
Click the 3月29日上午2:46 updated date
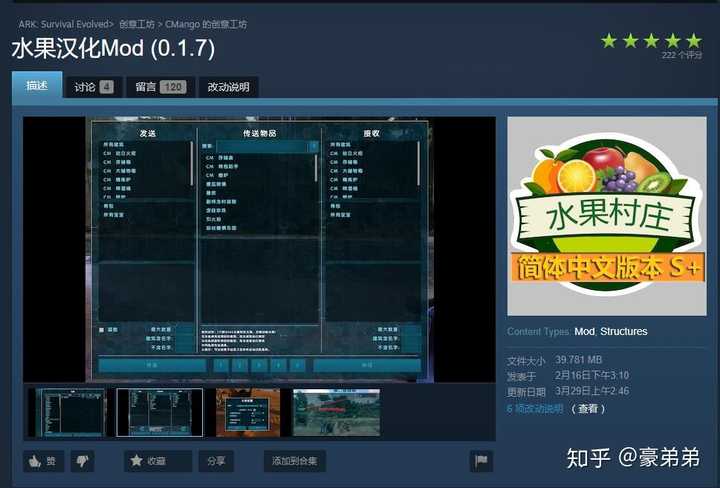(x=592, y=391)
